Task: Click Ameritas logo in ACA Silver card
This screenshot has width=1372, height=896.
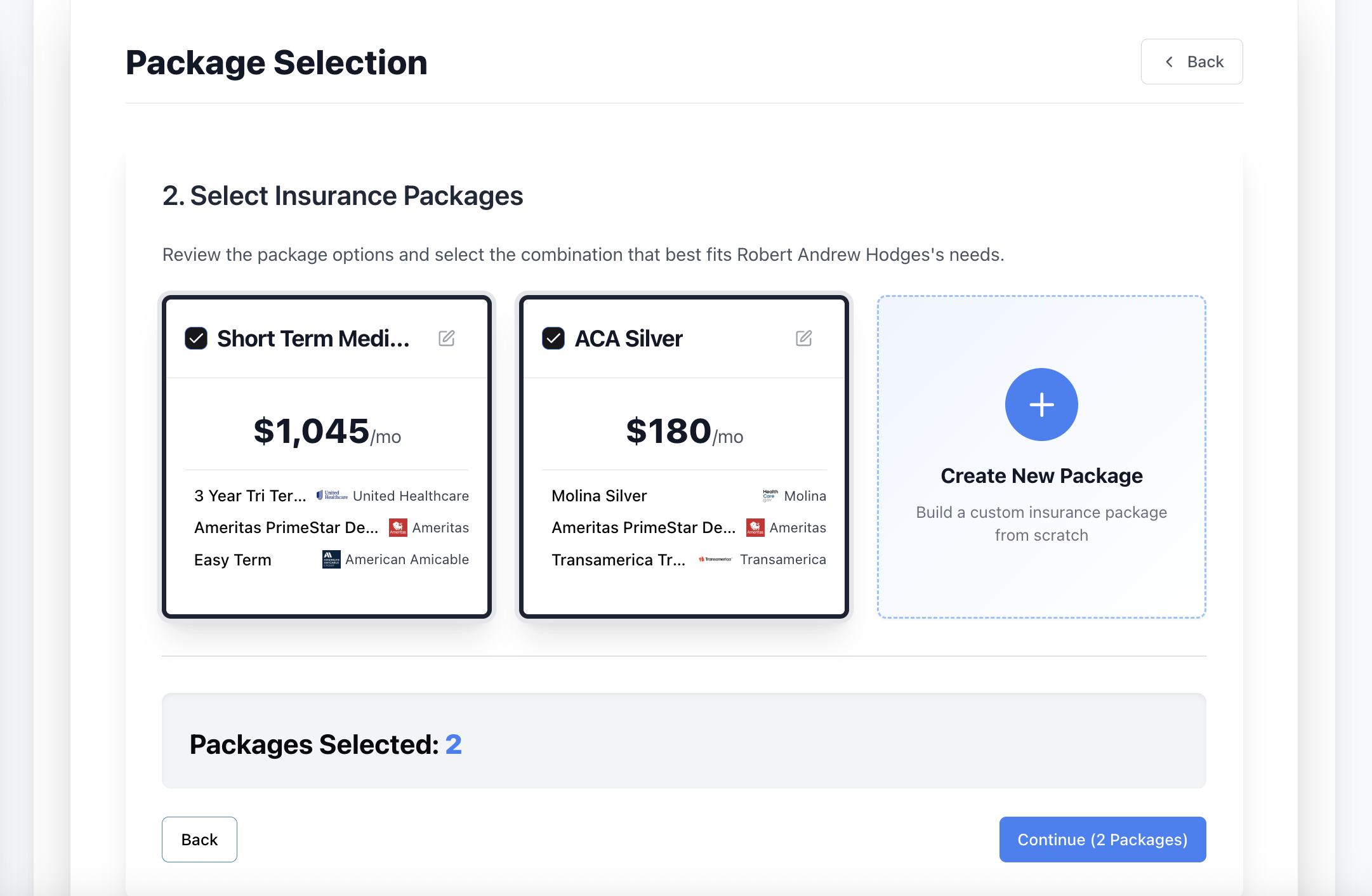Action: point(755,527)
